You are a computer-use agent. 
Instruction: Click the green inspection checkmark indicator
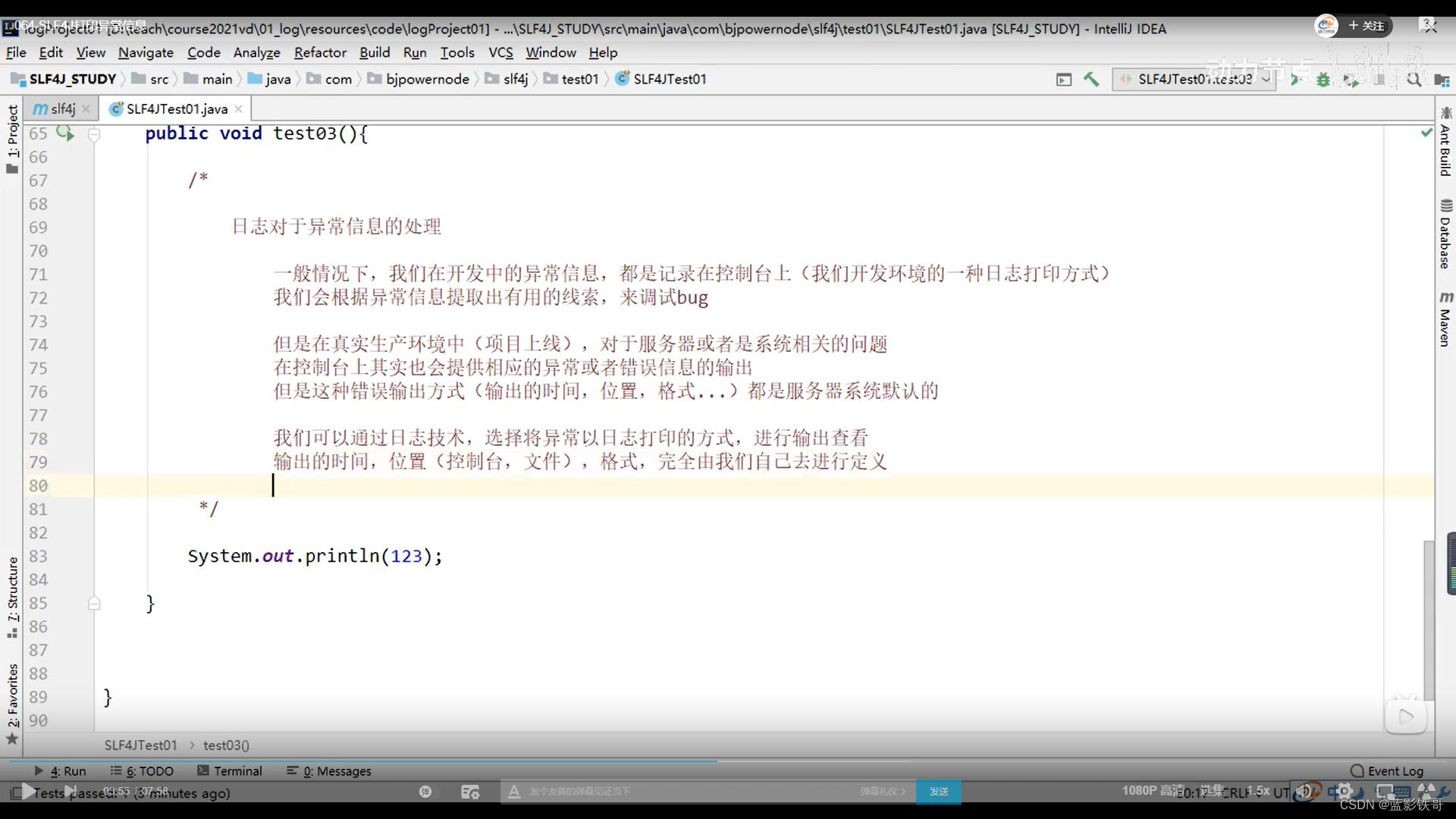click(1426, 133)
